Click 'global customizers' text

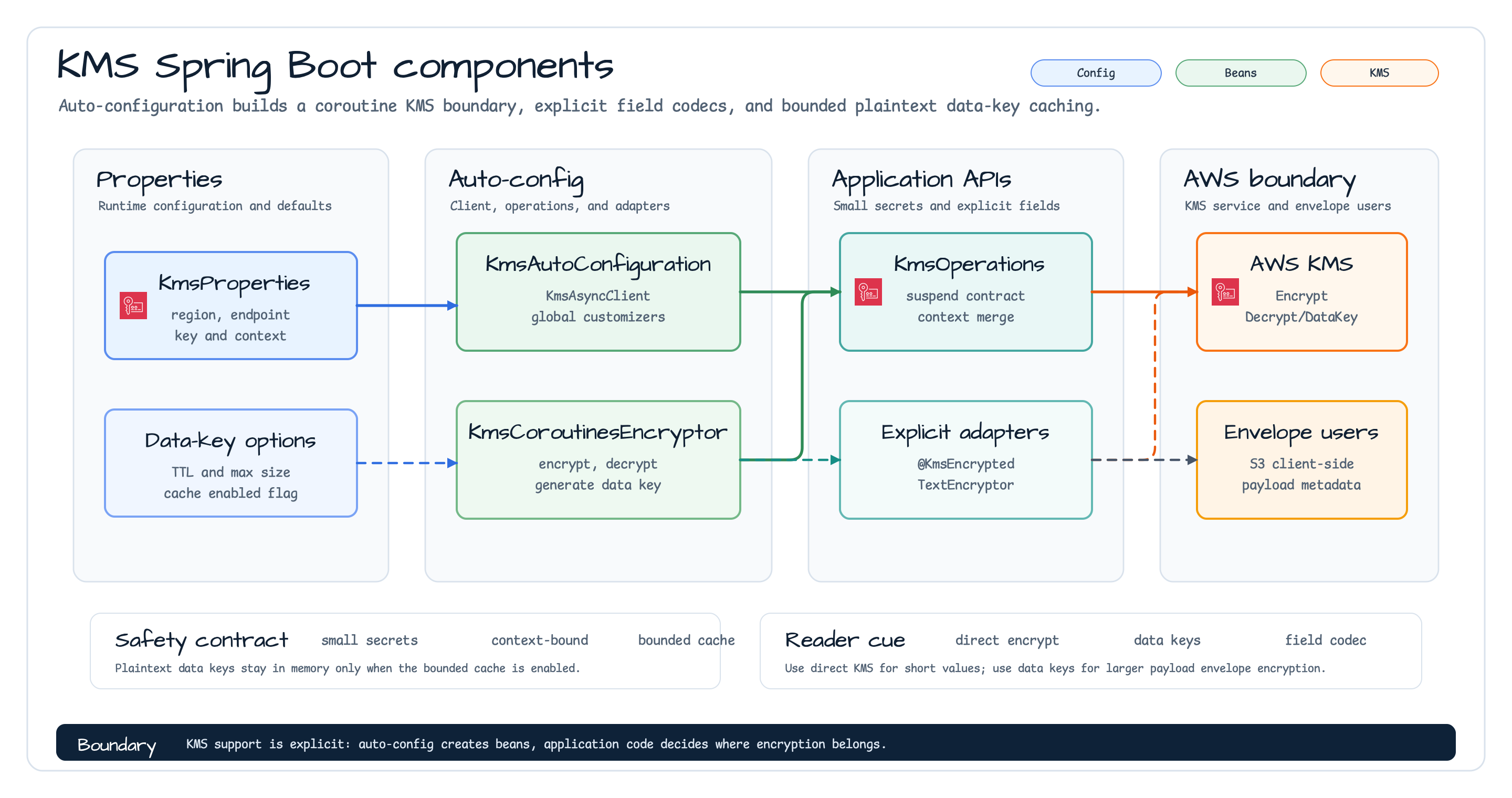(597, 318)
